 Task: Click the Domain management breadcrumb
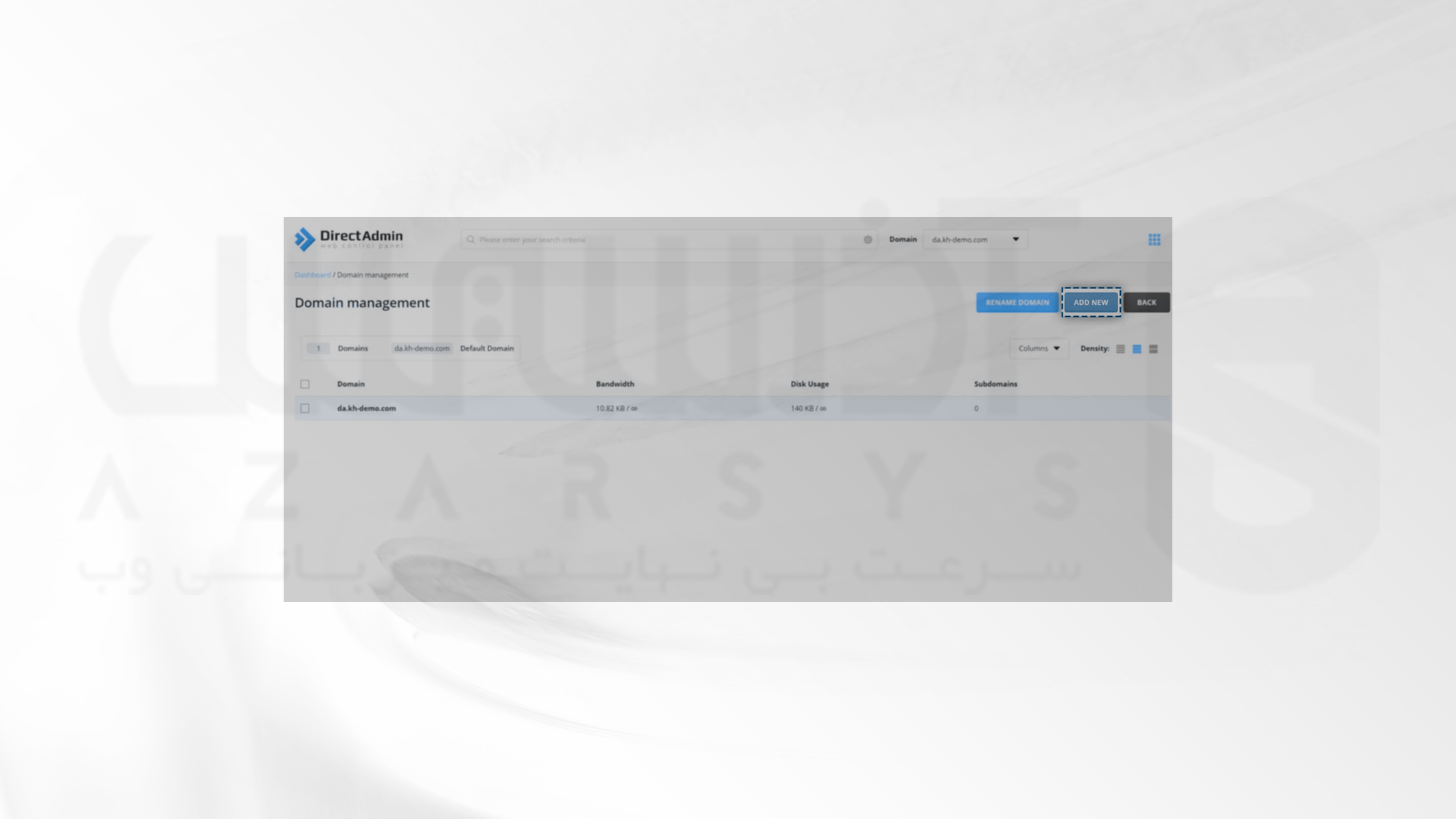click(x=373, y=274)
